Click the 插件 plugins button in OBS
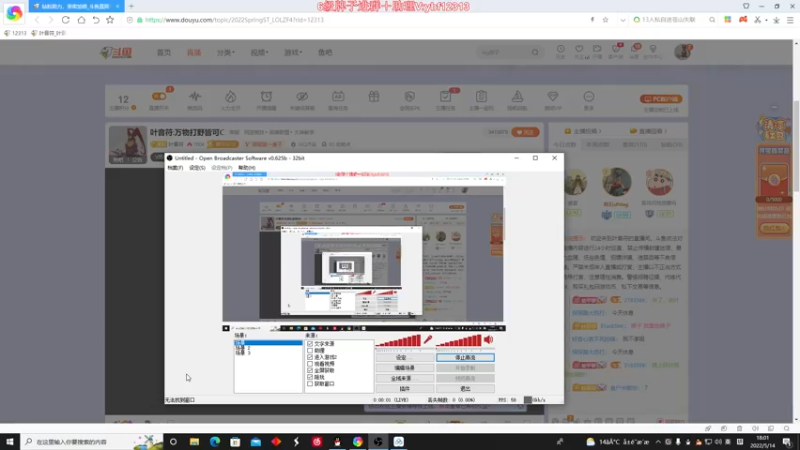 click(x=405, y=389)
